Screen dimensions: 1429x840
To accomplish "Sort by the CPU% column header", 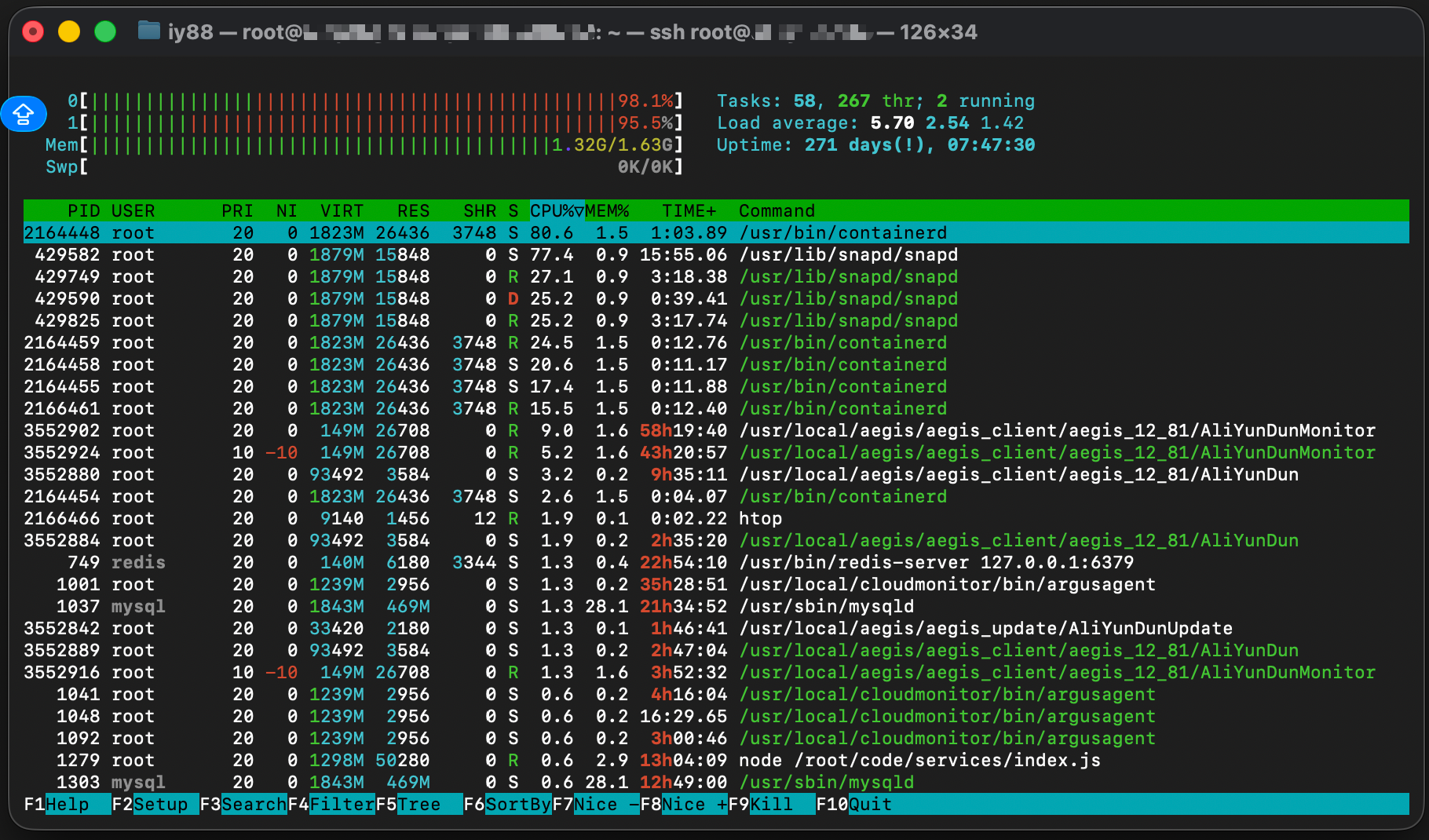I will (x=556, y=211).
